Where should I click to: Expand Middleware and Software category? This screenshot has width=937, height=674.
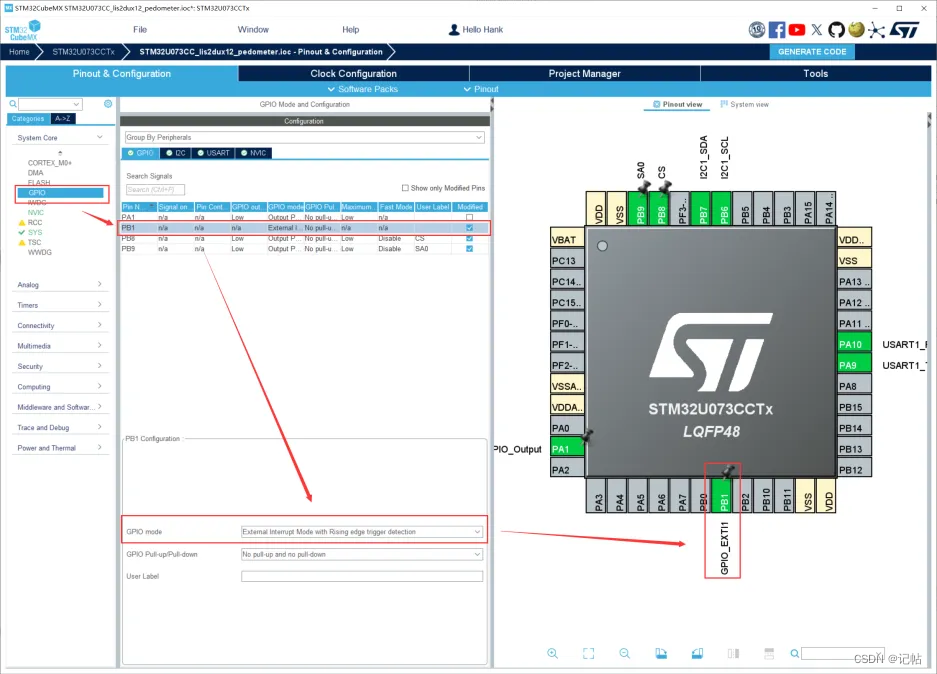99,406
